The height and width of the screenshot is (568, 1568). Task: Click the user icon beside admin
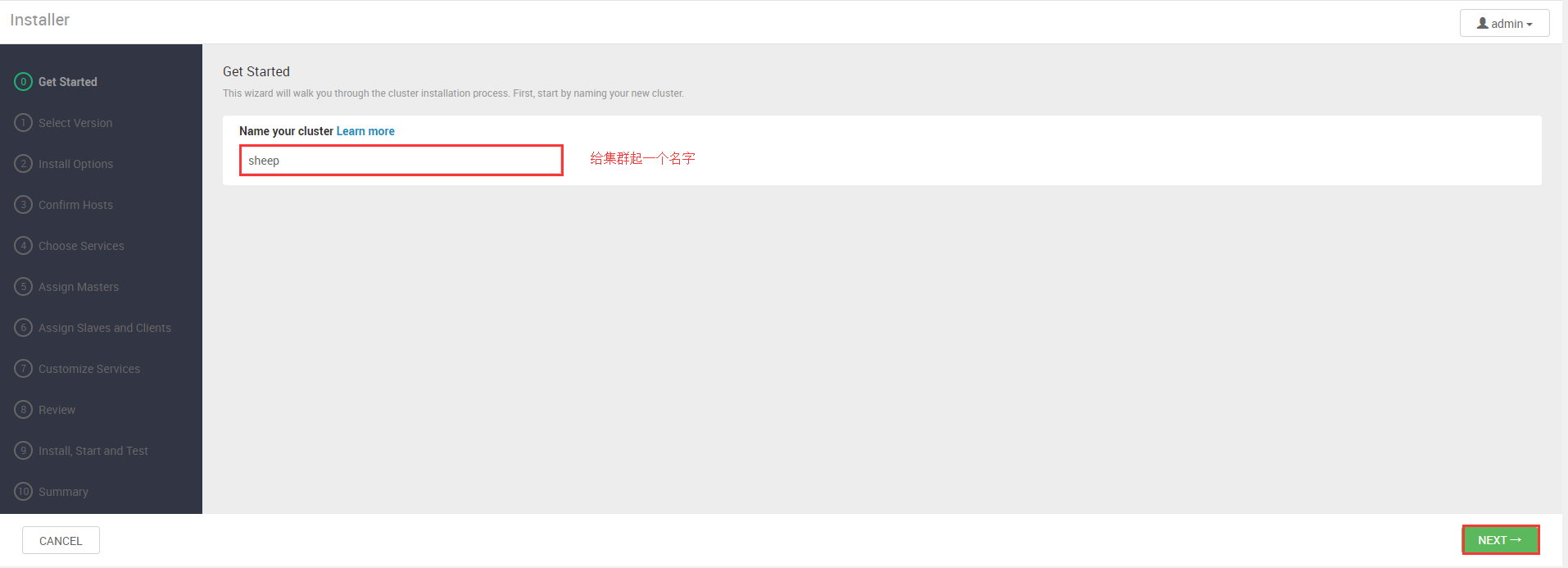(x=1482, y=23)
